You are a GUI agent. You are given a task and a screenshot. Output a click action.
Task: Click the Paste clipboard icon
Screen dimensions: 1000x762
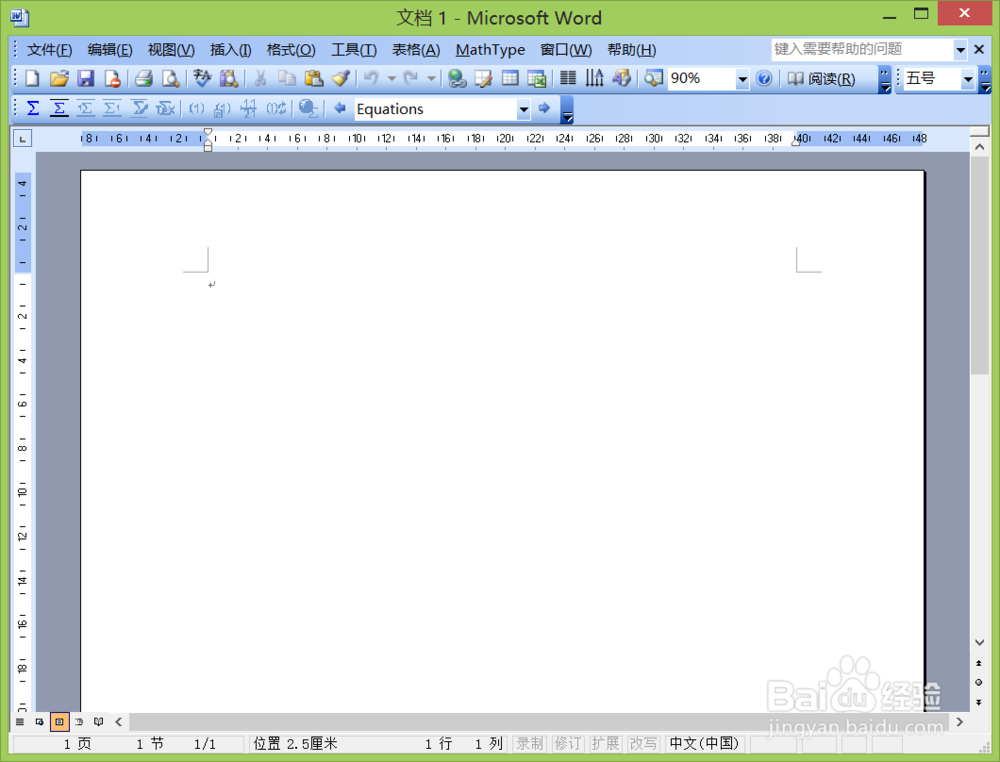tap(314, 78)
